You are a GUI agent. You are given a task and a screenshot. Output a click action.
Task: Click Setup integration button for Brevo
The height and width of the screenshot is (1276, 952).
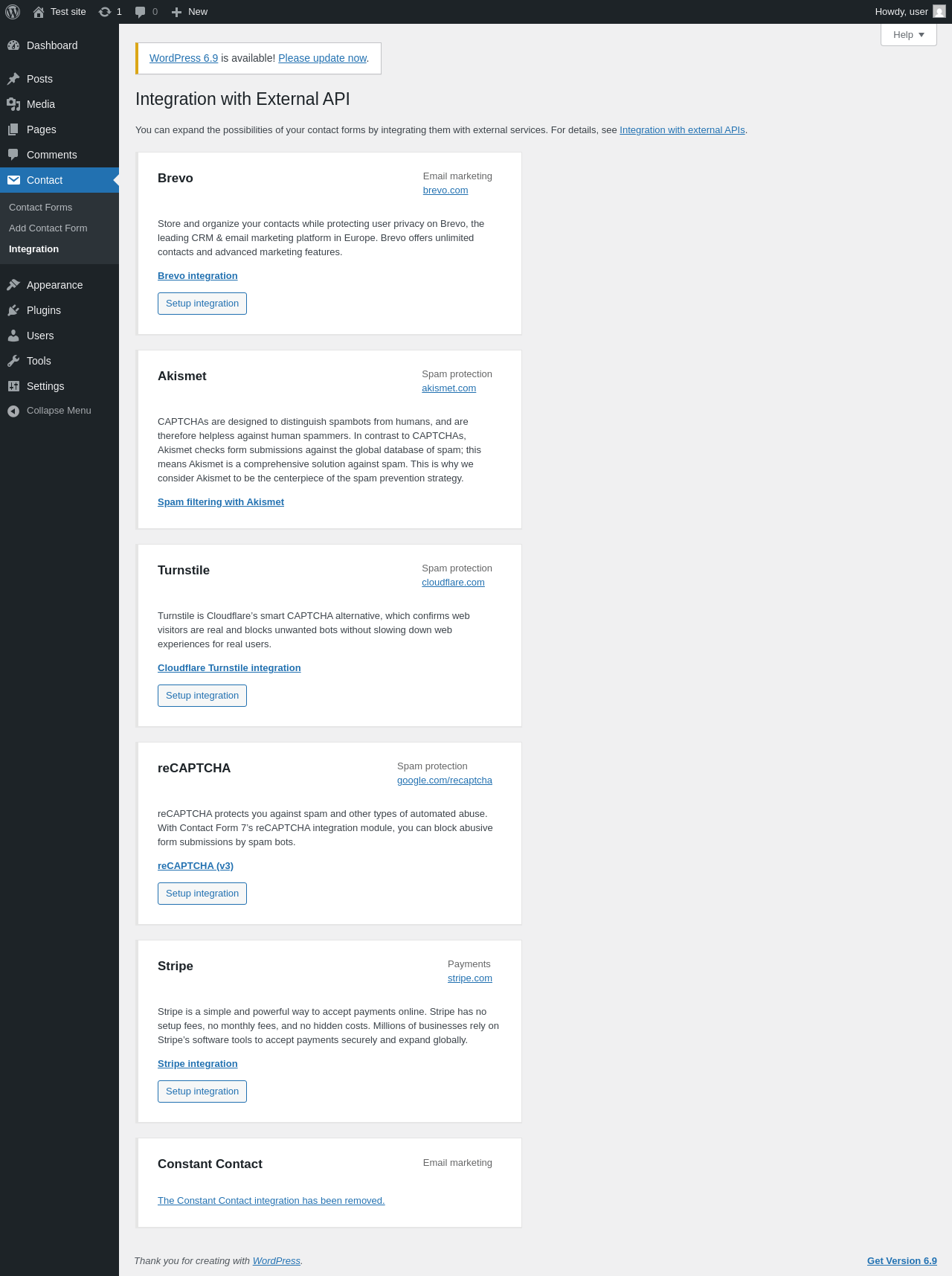[202, 304]
